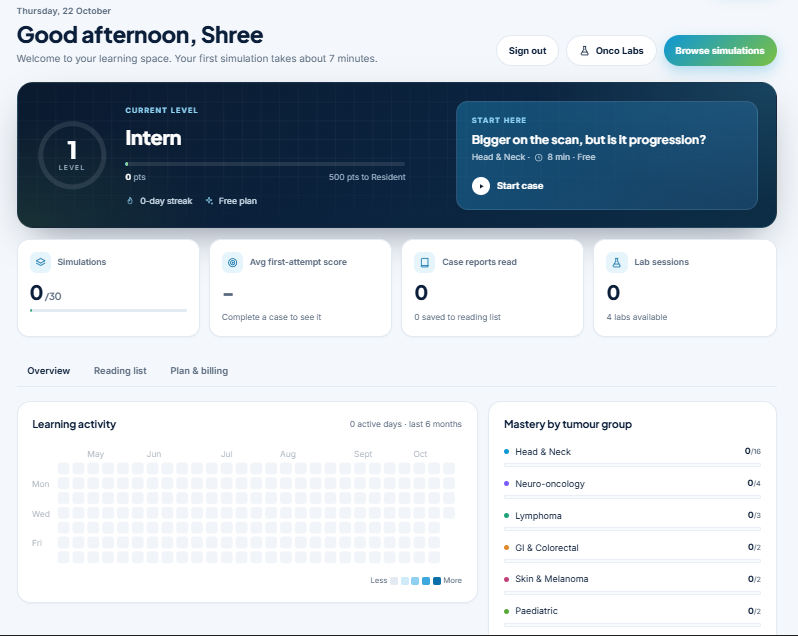This screenshot has height=636, width=798.
Task: Click '0 active days · last 6 months' text
Action: 406,424
